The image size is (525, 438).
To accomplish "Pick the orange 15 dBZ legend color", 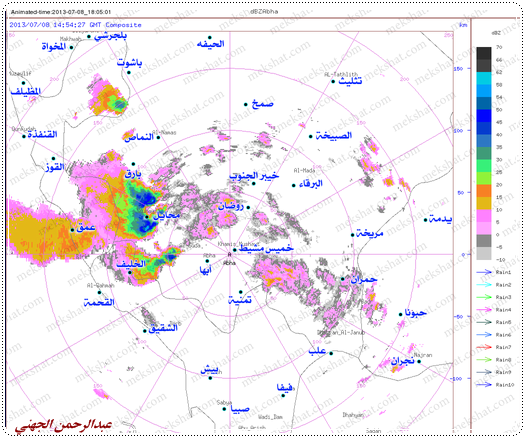I will pos(484,191).
